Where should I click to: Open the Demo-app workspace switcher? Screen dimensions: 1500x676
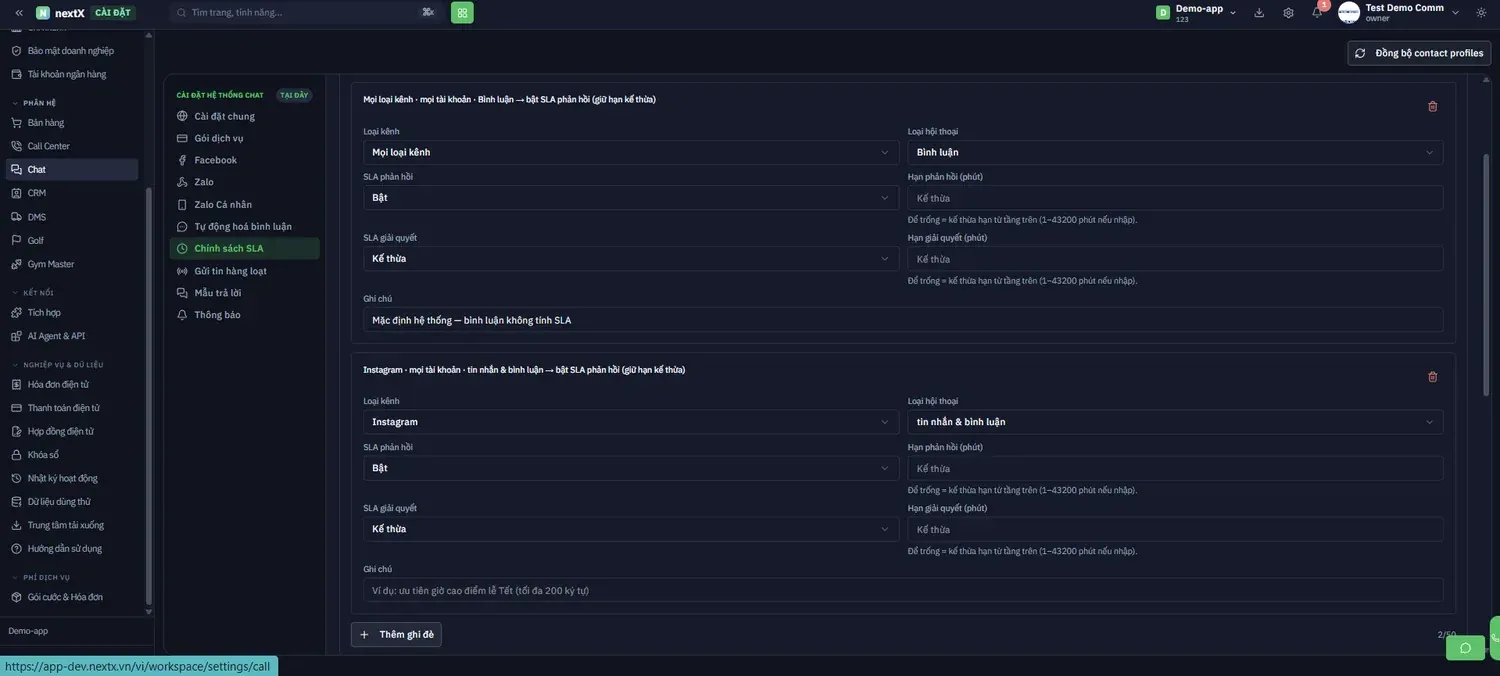pos(1197,13)
